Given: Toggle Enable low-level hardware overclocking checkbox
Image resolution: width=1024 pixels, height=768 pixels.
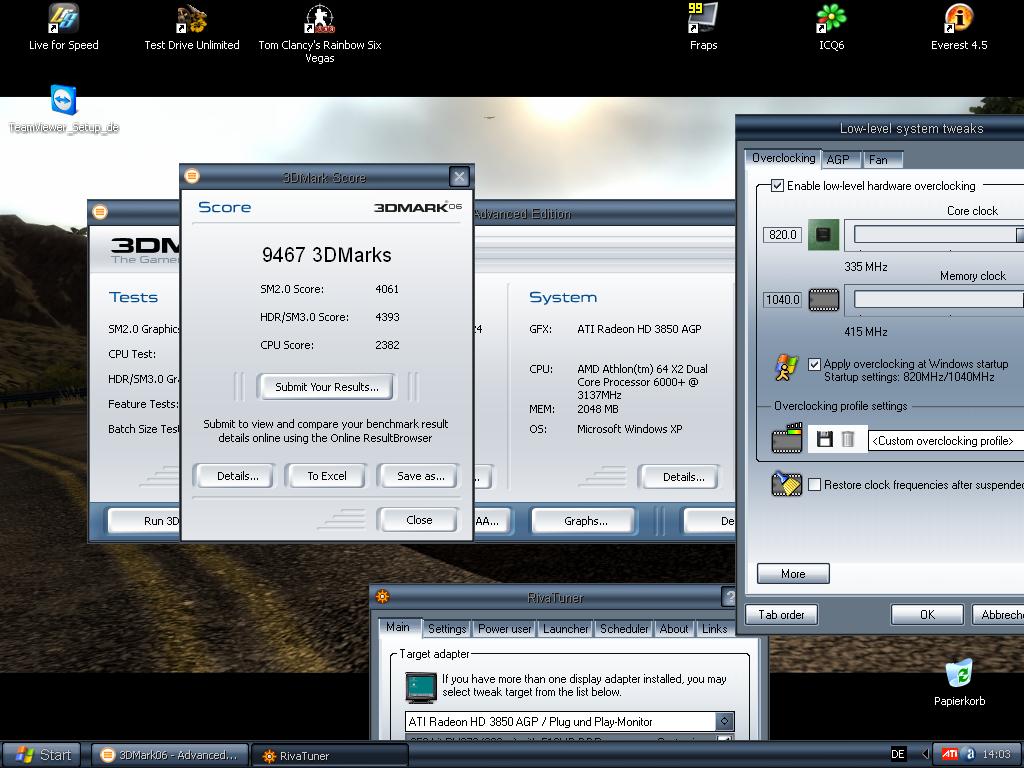Looking at the screenshot, I should (777, 185).
